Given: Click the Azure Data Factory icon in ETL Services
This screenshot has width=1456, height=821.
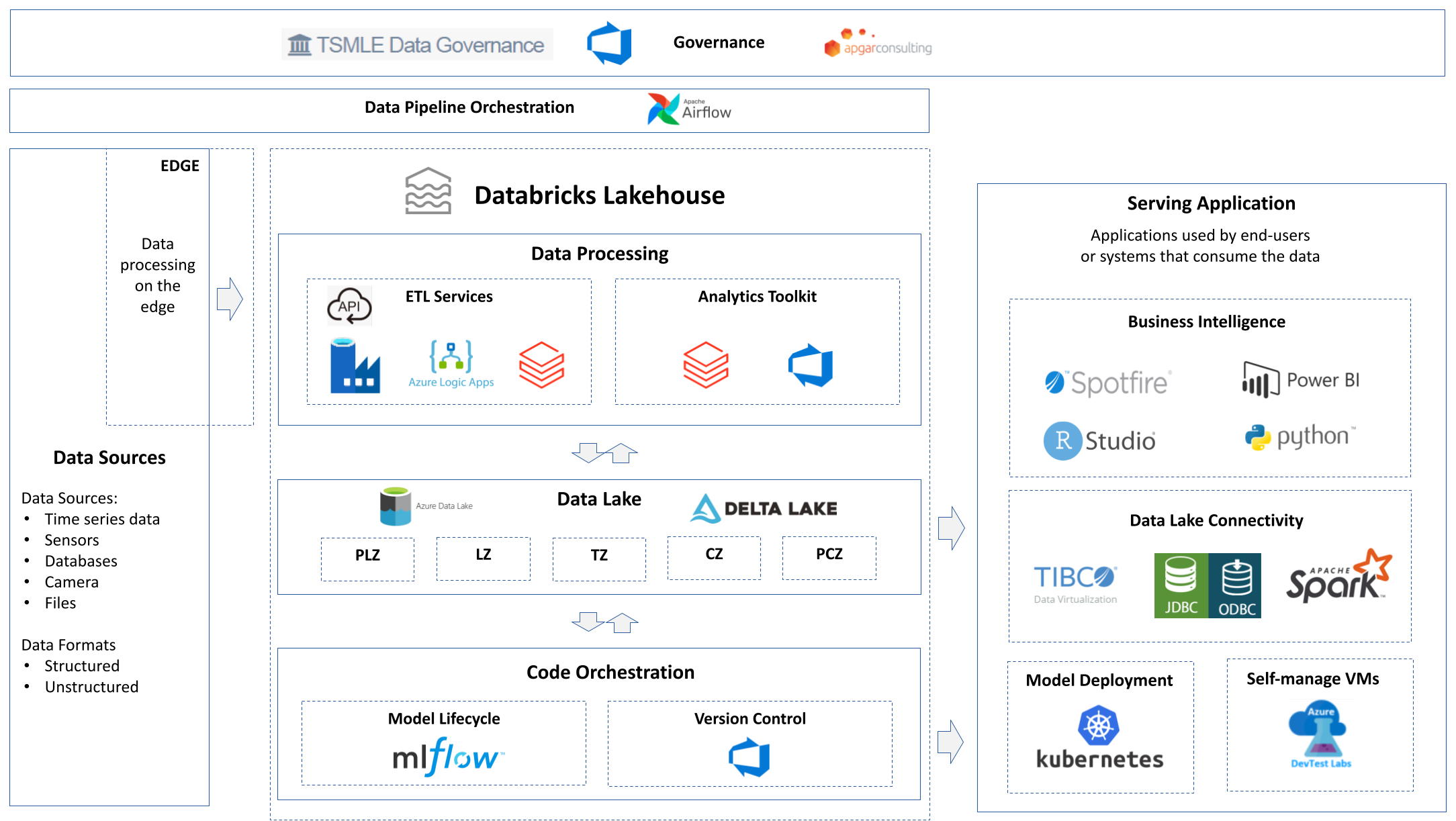Looking at the screenshot, I should [x=355, y=366].
